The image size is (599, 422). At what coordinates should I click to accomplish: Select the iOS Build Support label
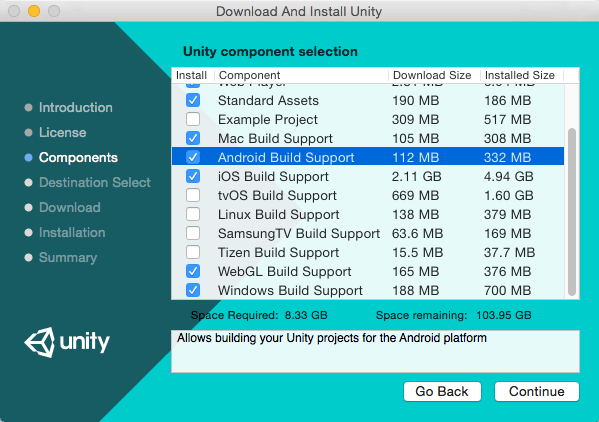(273, 177)
